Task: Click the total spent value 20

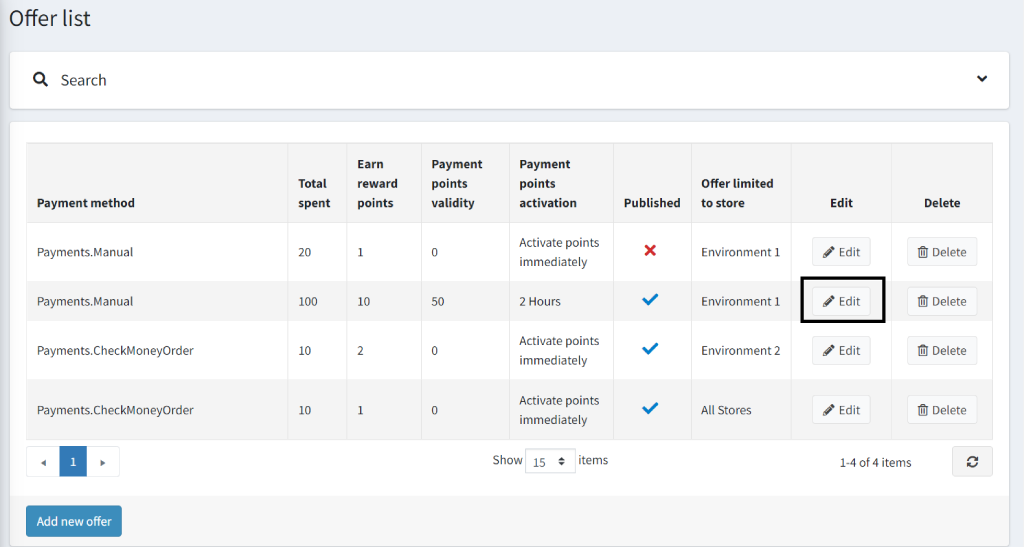Action: [304, 252]
